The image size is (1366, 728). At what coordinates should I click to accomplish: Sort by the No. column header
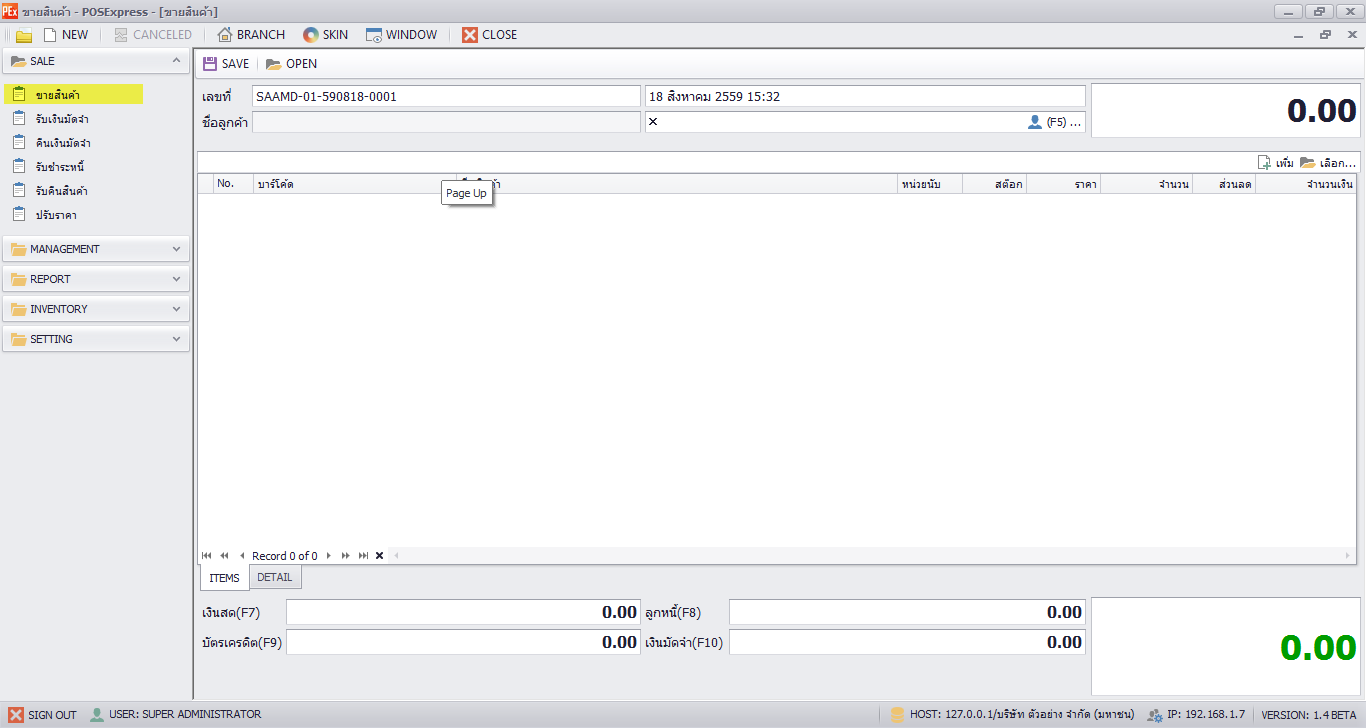pos(233,184)
